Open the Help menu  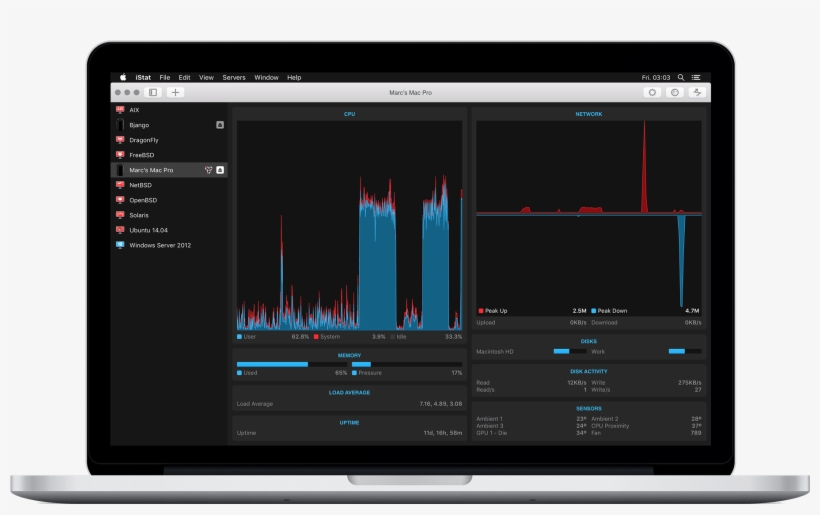(x=294, y=77)
